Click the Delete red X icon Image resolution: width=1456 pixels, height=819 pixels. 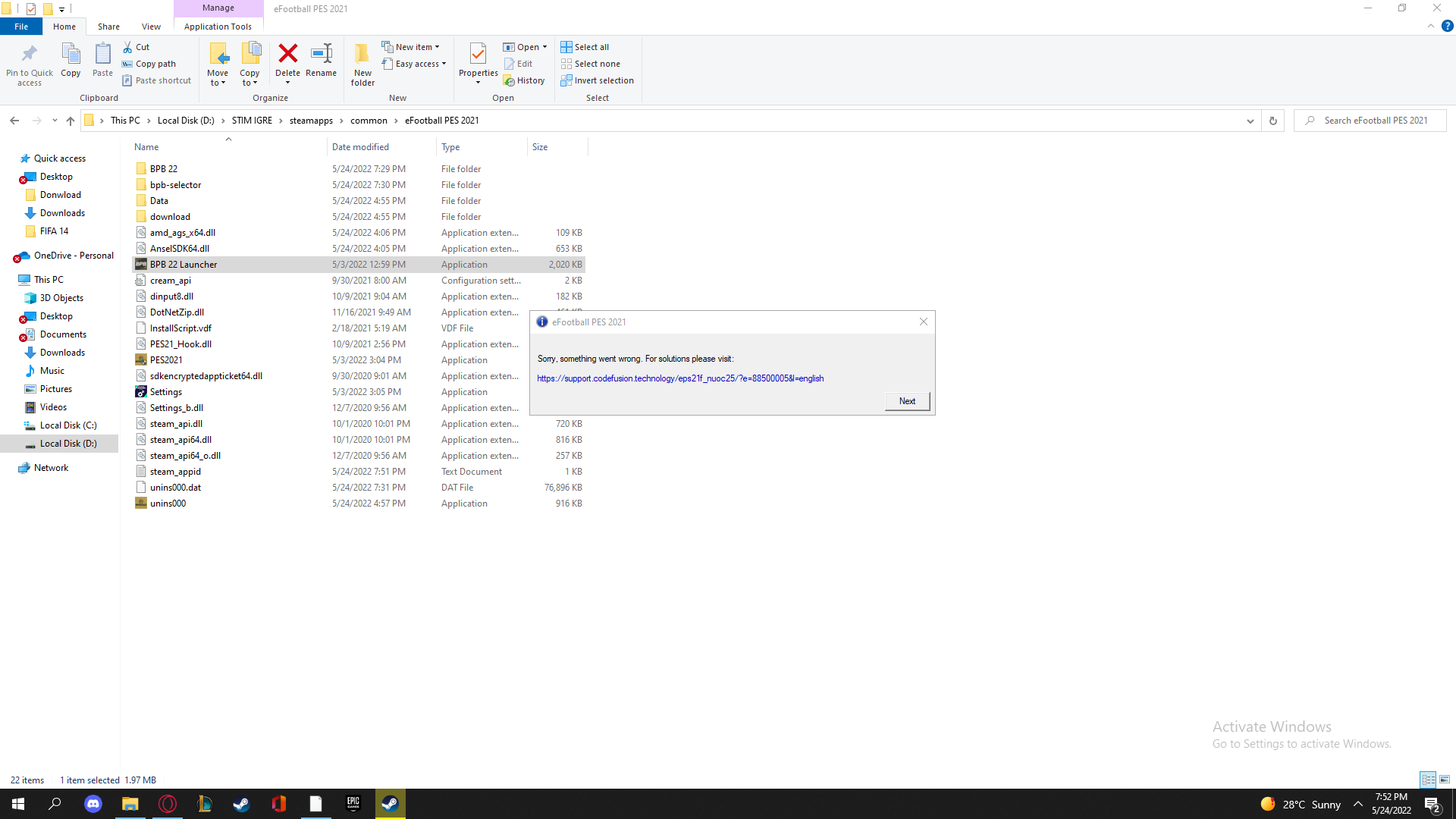point(287,54)
